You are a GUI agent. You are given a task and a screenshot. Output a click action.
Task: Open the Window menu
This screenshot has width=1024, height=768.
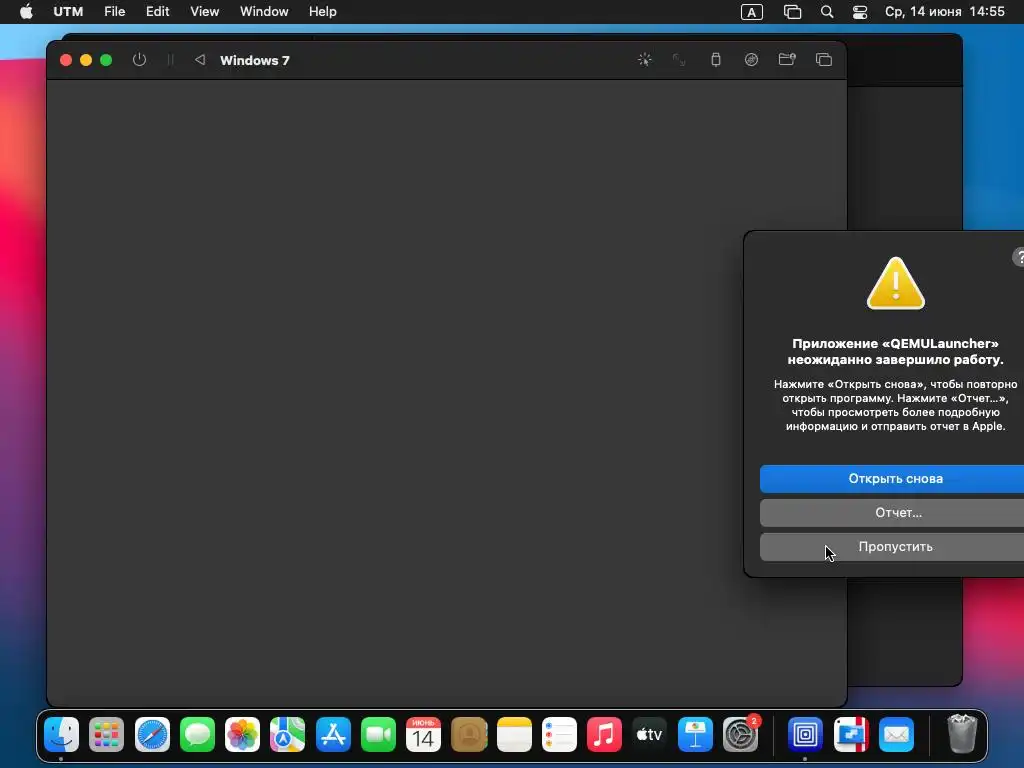264,12
